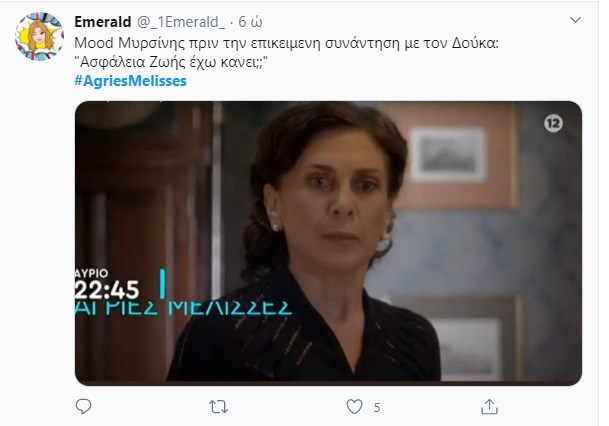
Task: Click the age rating 12 badge
Action: 553,123
